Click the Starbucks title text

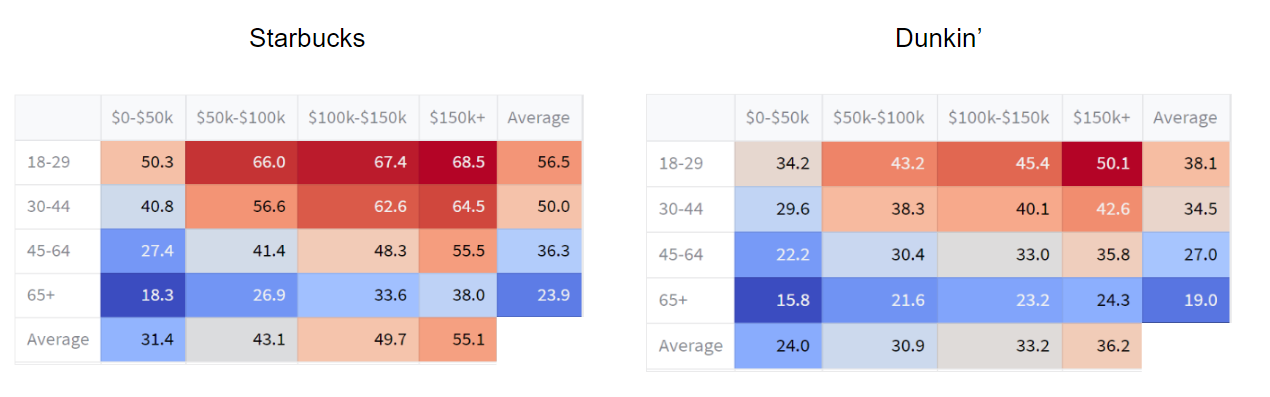[x=307, y=39]
